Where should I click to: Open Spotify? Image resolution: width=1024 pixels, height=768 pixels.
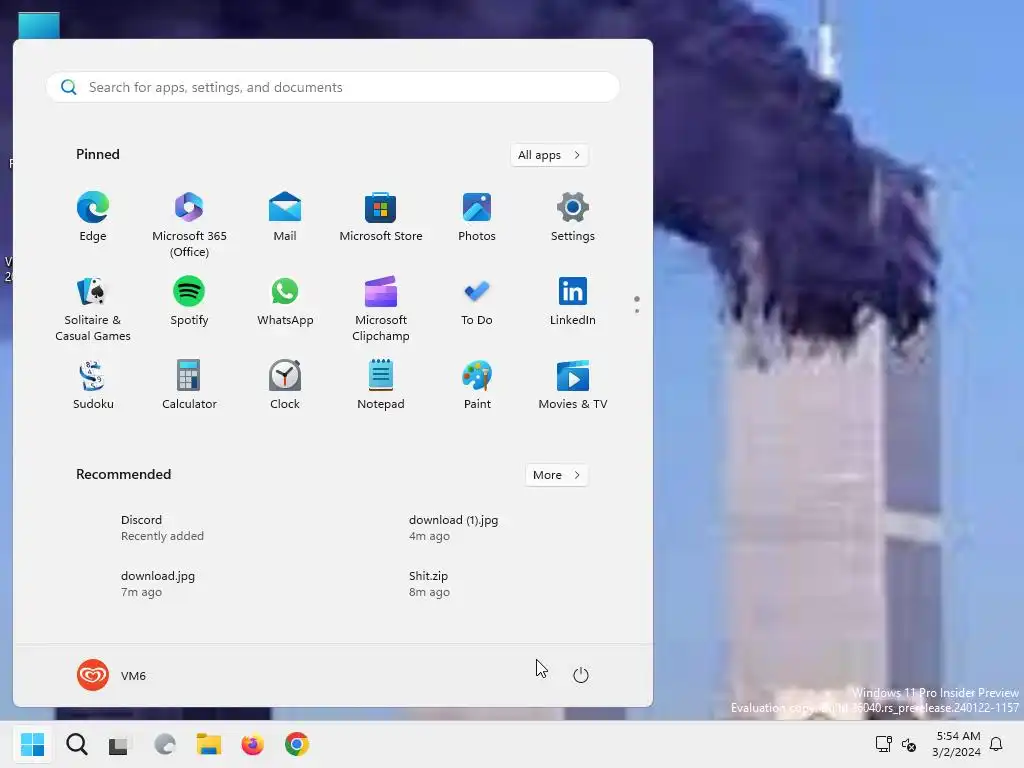(x=189, y=302)
